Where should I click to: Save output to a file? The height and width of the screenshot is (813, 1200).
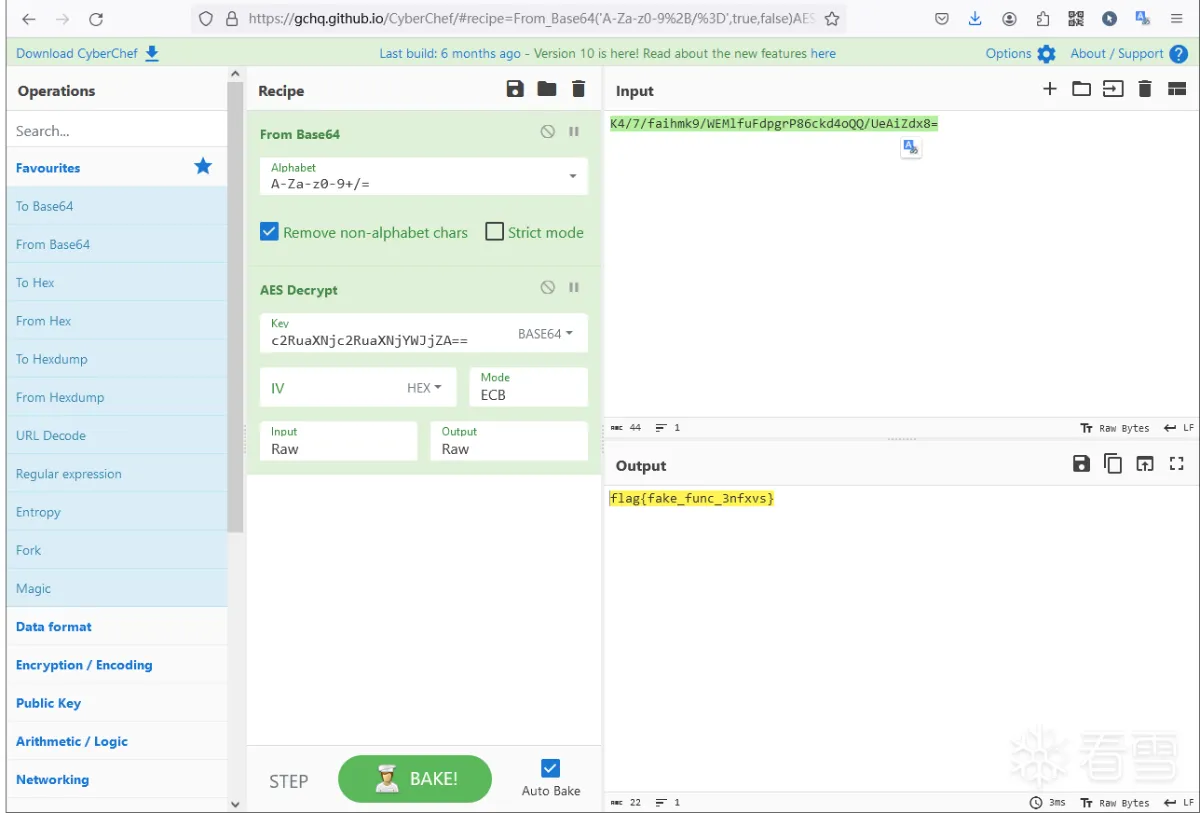1081,464
